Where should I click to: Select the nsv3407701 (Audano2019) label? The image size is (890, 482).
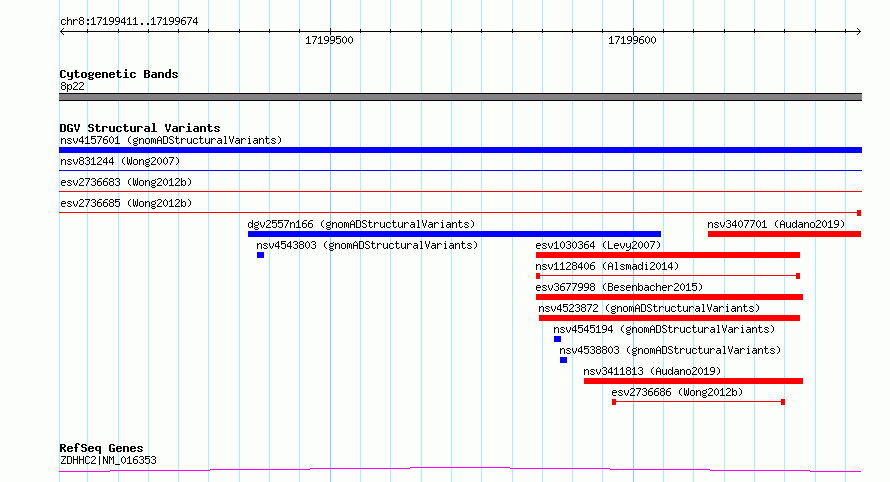pos(776,224)
